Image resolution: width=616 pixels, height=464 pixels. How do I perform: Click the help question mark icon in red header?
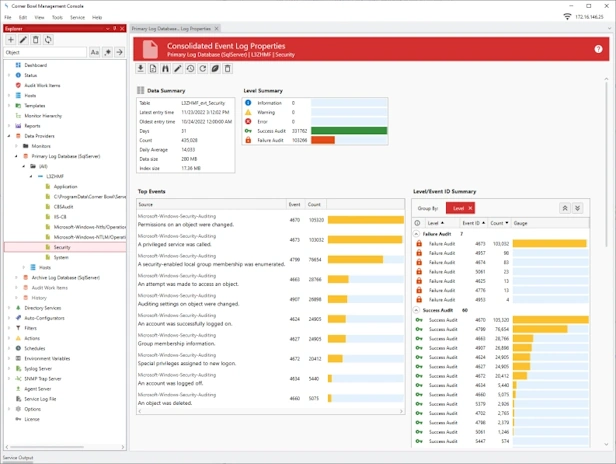pyautogui.click(x=598, y=49)
